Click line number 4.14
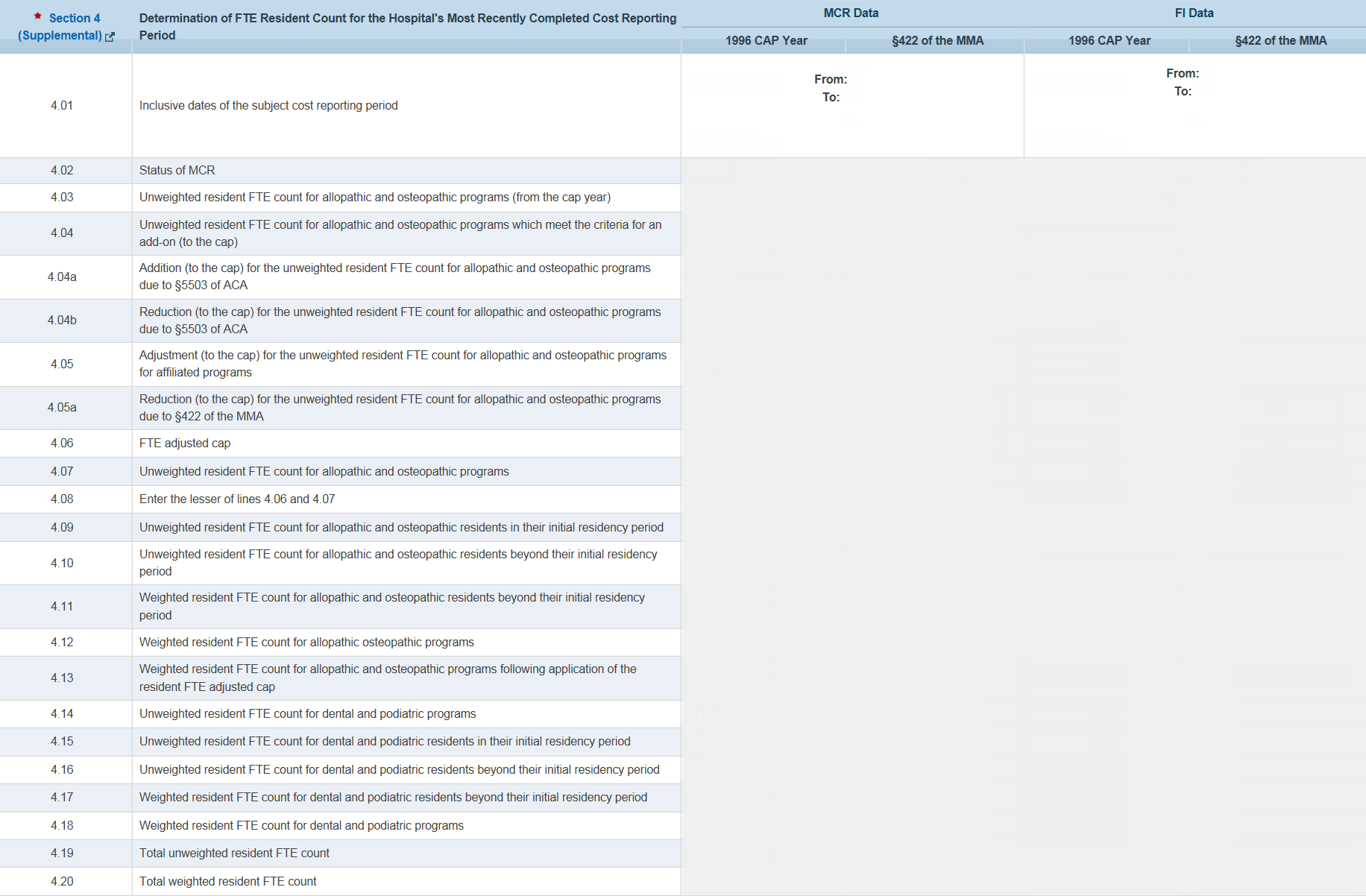Viewport: 1366px width, 896px height. 62,713
